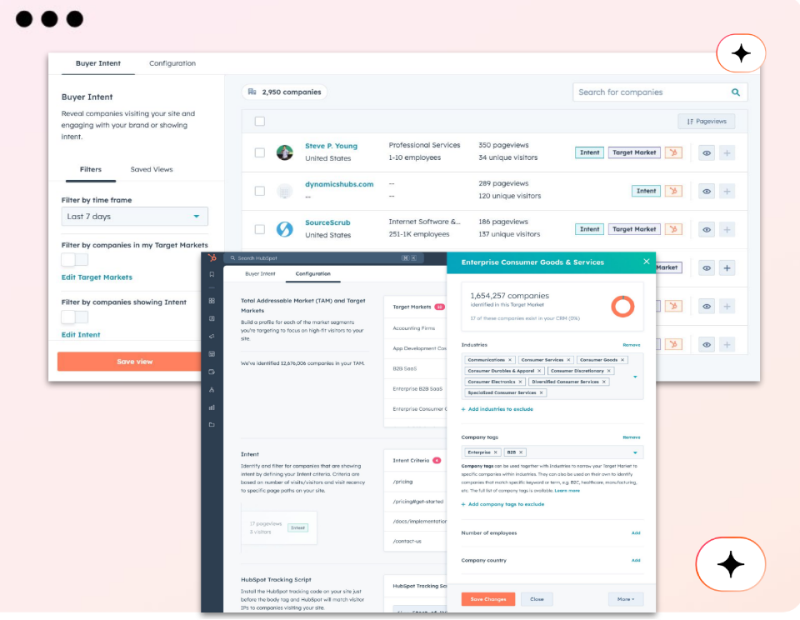Click the HubSpot sprocket logo in the sidebar

(x=212, y=258)
